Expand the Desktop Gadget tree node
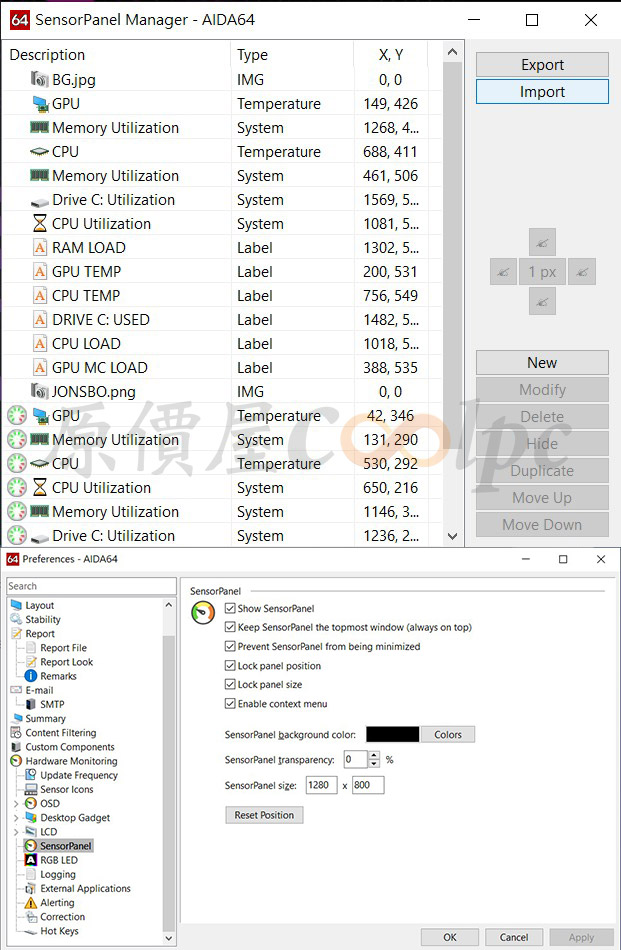 click(x=16, y=817)
